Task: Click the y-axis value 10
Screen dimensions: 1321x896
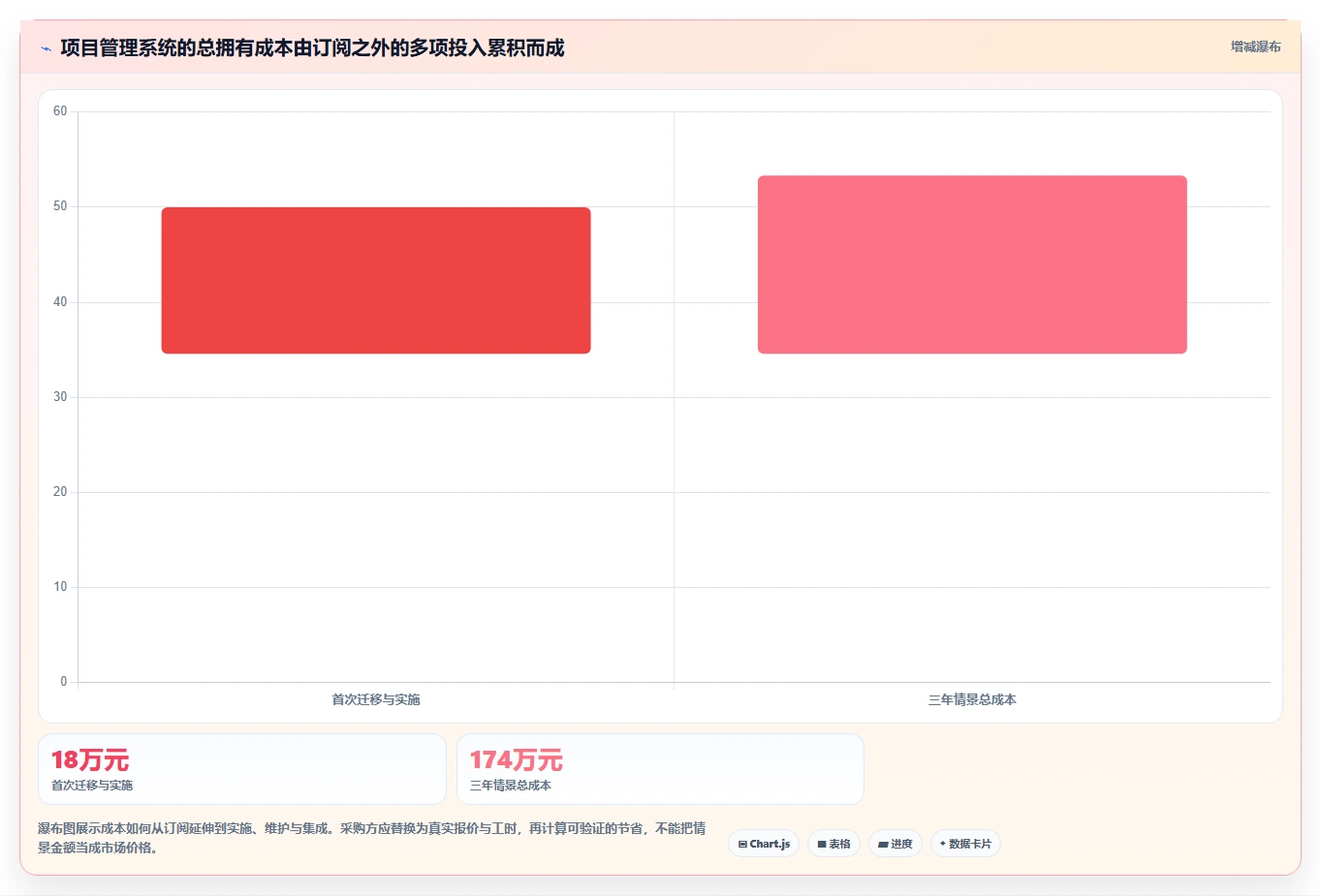Action: coord(60,587)
